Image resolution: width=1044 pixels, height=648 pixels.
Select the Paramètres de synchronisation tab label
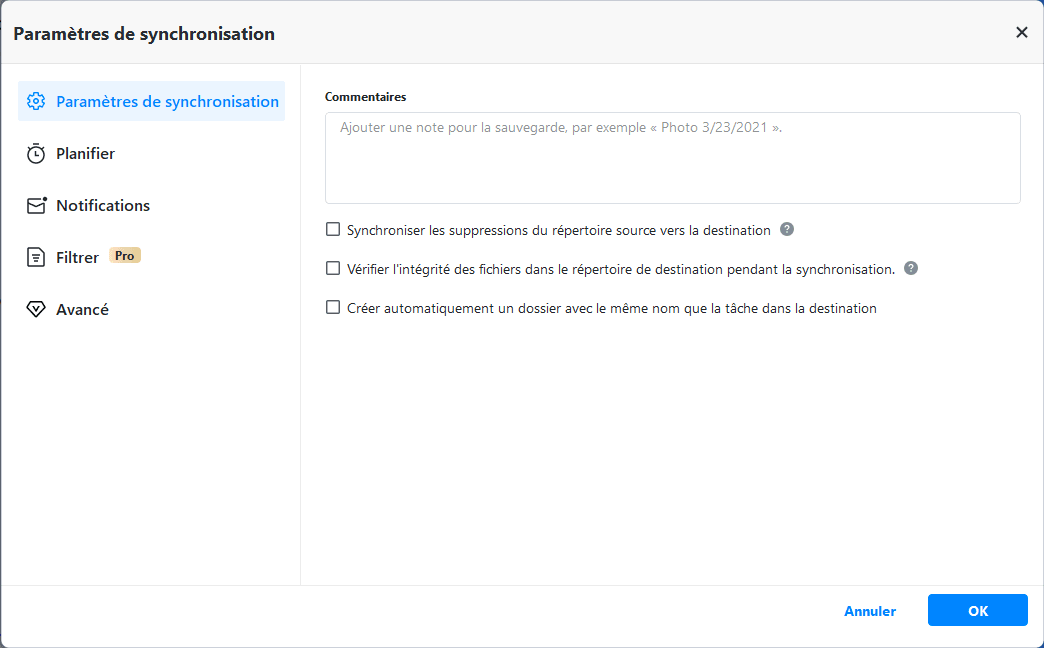pyautogui.click(x=167, y=101)
